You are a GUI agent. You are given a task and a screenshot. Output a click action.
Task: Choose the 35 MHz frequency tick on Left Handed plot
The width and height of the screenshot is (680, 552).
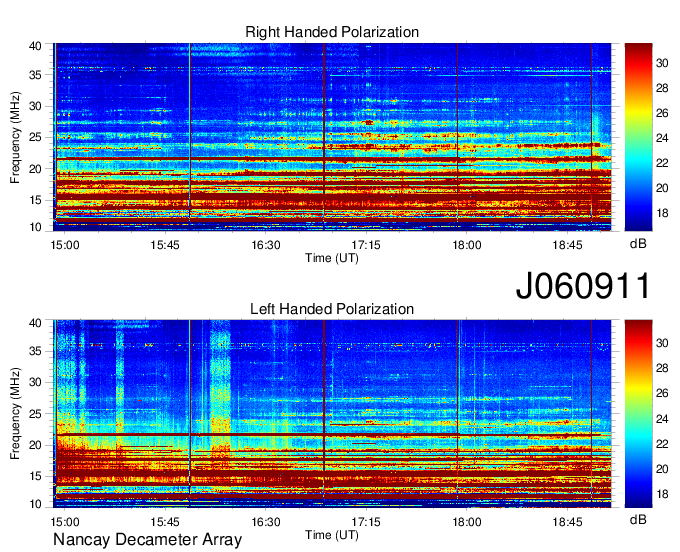tap(35, 351)
